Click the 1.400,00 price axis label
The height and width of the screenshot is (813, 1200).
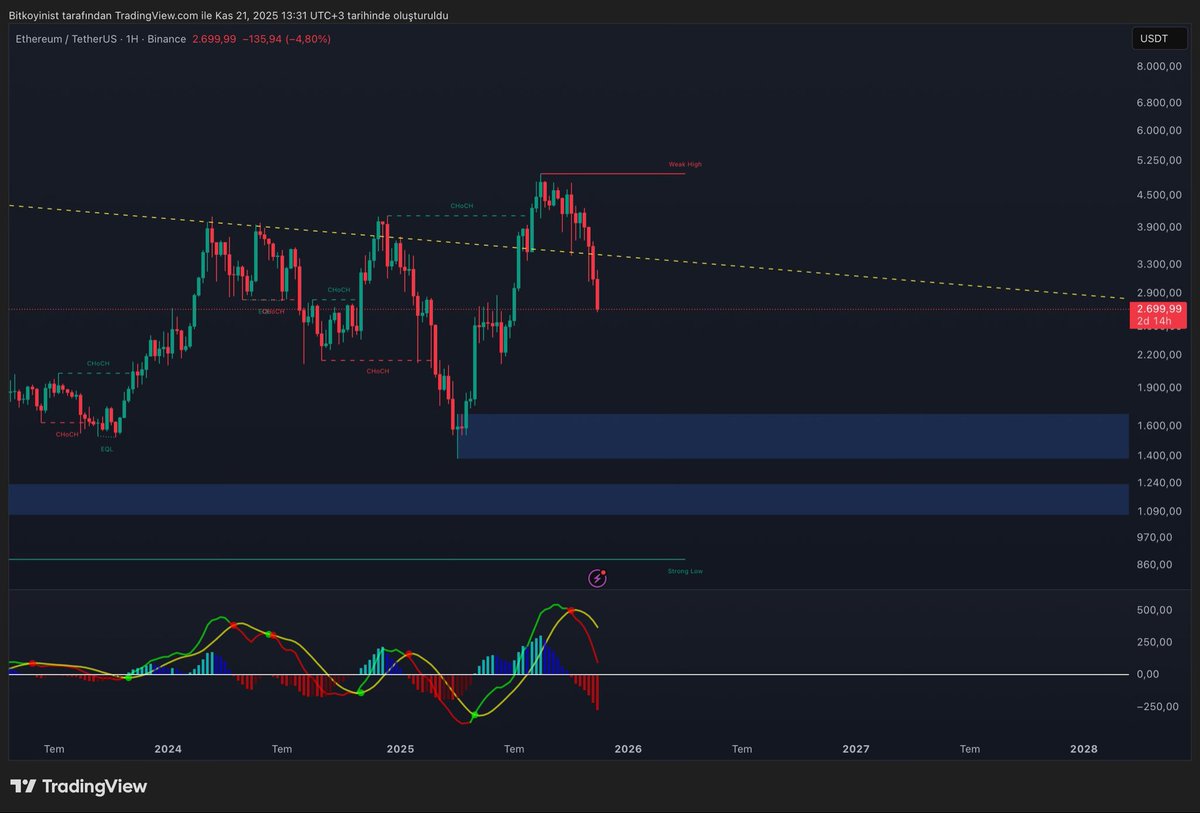coord(1159,456)
